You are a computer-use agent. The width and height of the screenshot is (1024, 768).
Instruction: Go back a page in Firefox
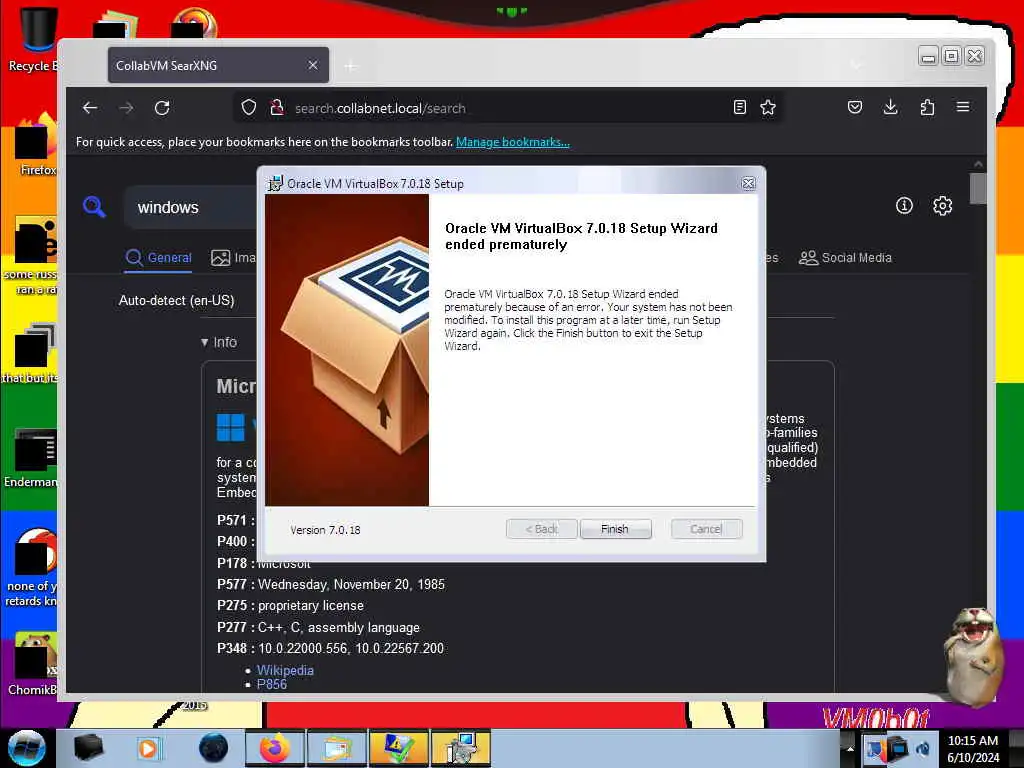(x=90, y=108)
